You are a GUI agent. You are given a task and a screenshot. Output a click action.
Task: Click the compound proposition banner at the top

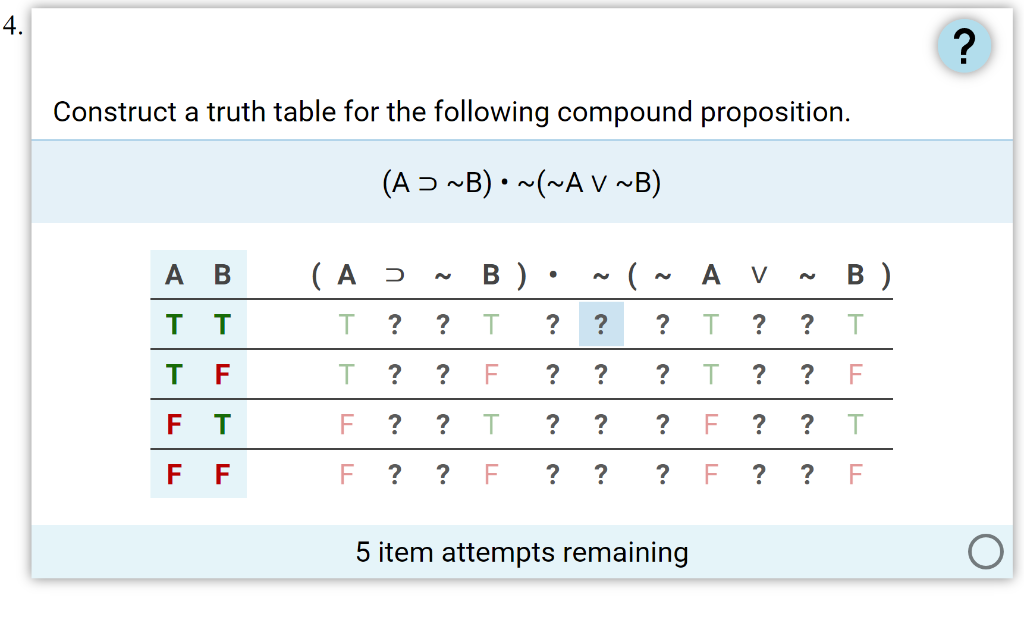tap(522, 182)
